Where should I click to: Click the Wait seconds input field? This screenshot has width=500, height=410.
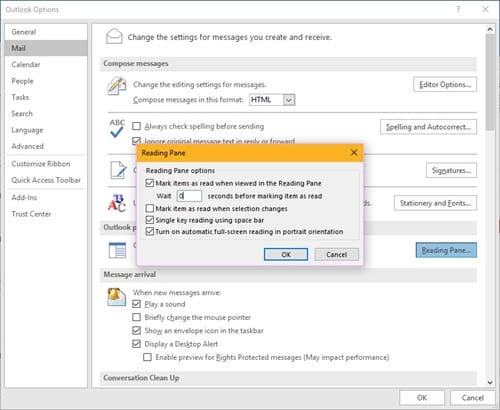coord(189,196)
